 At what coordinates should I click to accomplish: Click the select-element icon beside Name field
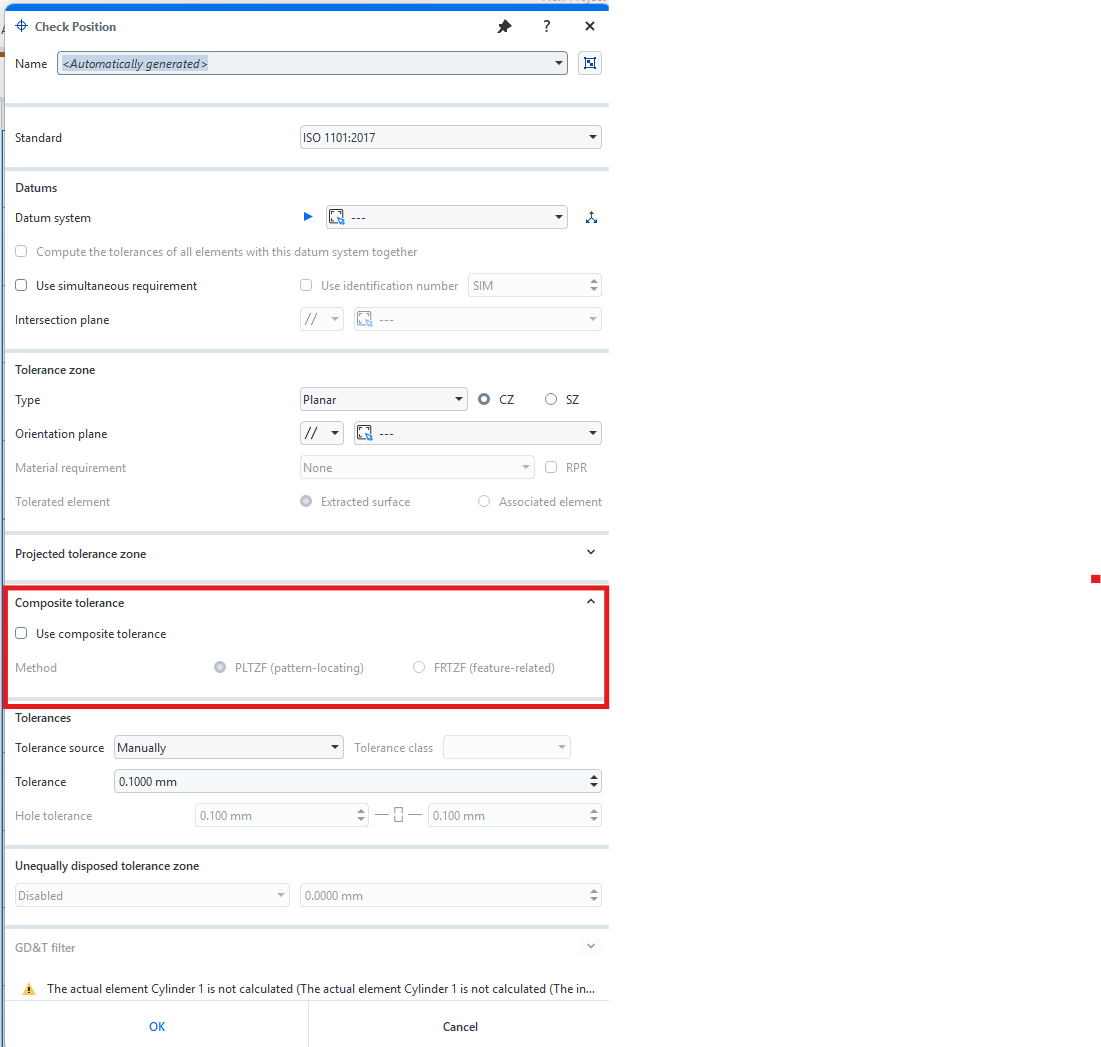click(x=590, y=64)
